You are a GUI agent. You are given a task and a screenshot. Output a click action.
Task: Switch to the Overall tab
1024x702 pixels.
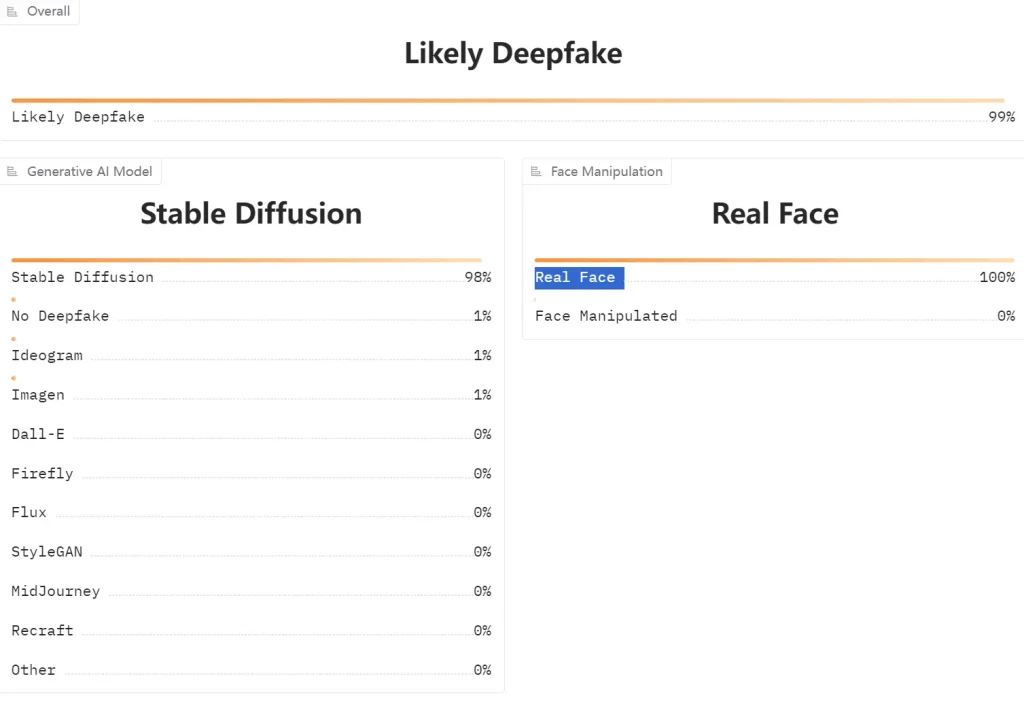40,11
